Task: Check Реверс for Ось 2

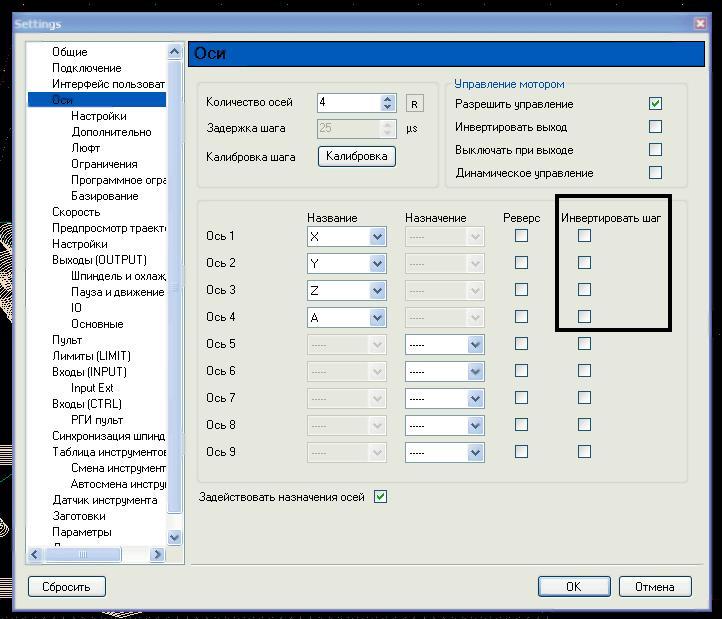Action: (x=521, y=263)
